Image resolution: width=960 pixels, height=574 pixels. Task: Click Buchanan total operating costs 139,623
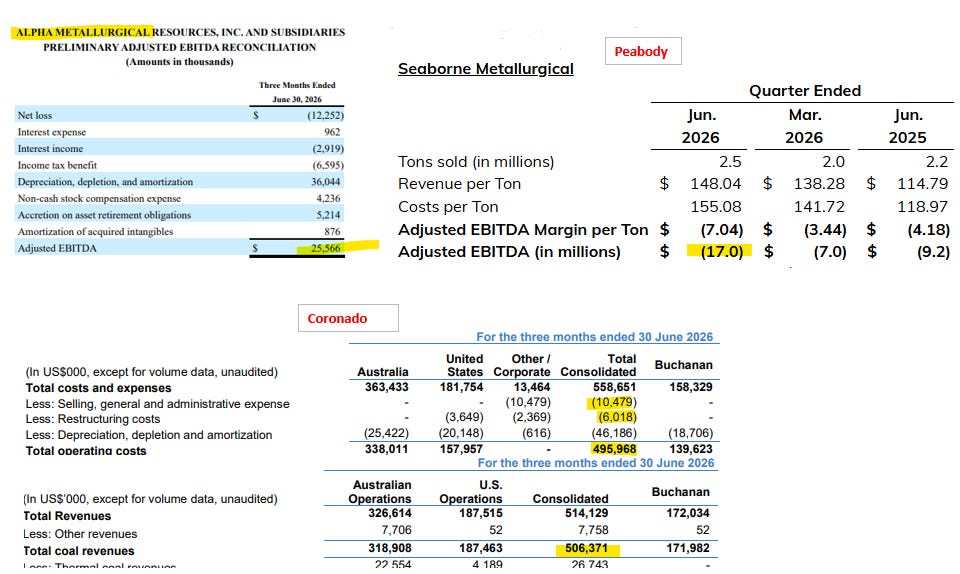click(x=691, y=449)
